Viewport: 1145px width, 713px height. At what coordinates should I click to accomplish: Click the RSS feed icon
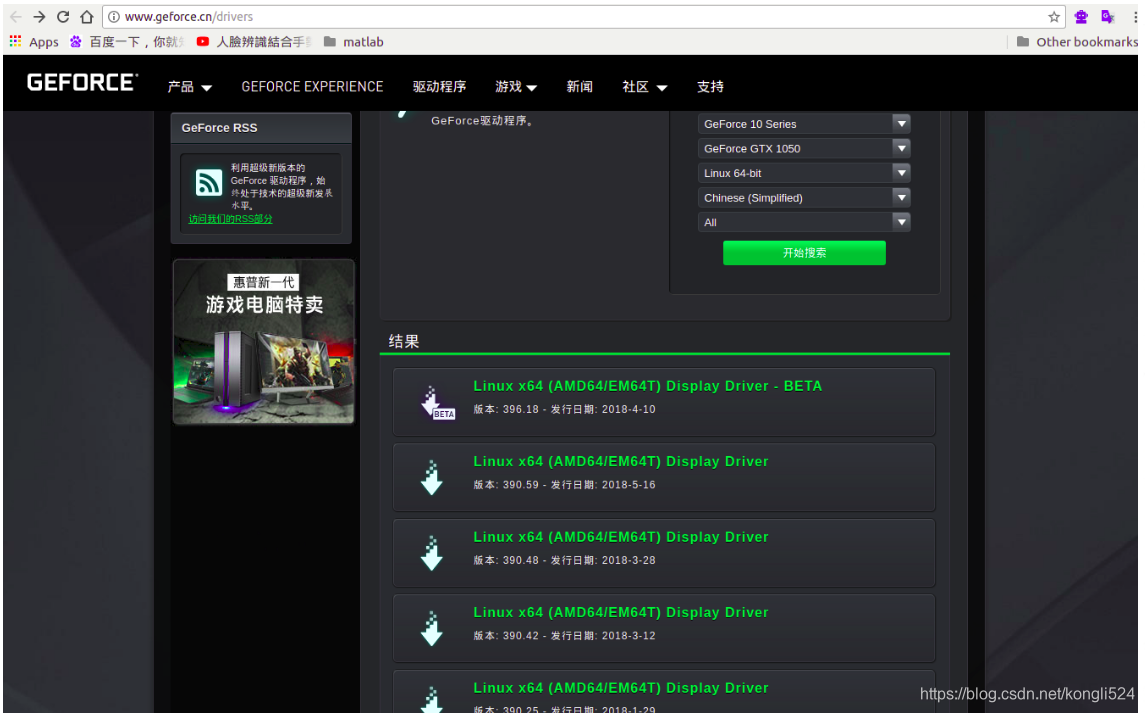209,183
